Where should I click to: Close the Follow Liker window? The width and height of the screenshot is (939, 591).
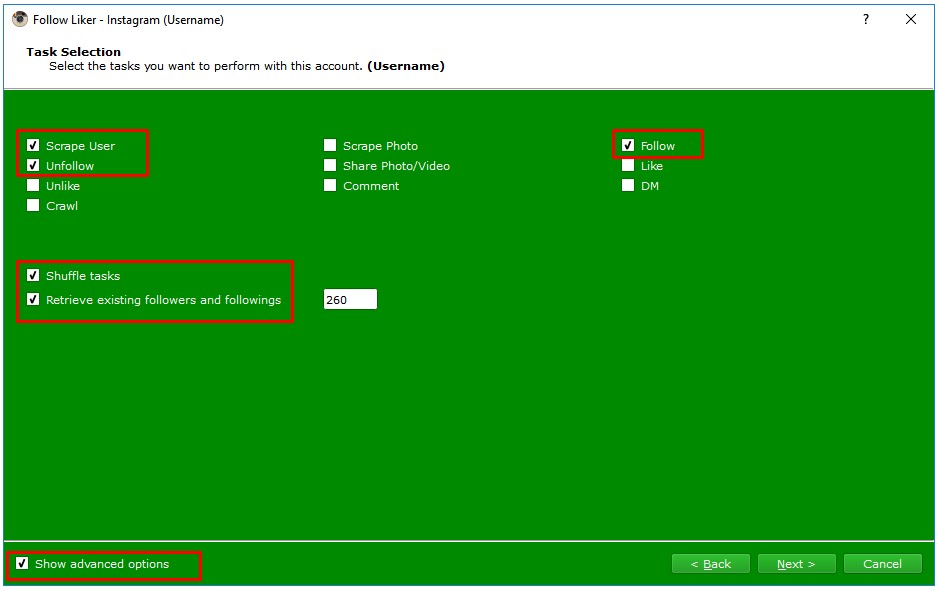[x=911, y=19]
